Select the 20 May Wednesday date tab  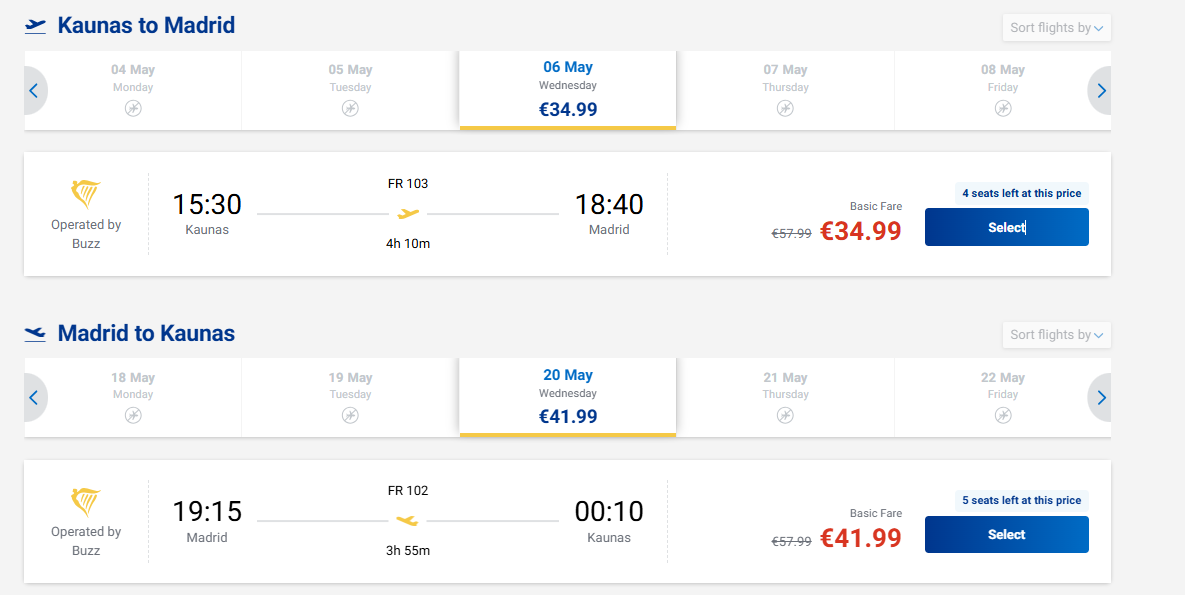coord(568,396)
